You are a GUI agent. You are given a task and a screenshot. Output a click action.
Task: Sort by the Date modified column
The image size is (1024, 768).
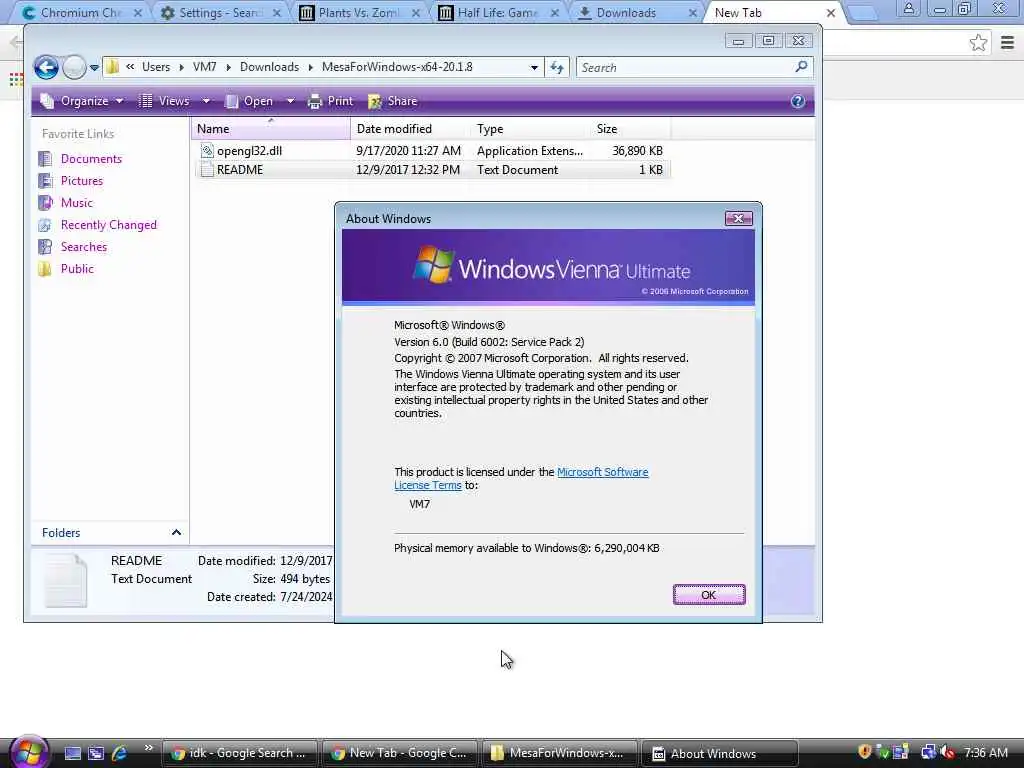point(411,129)
